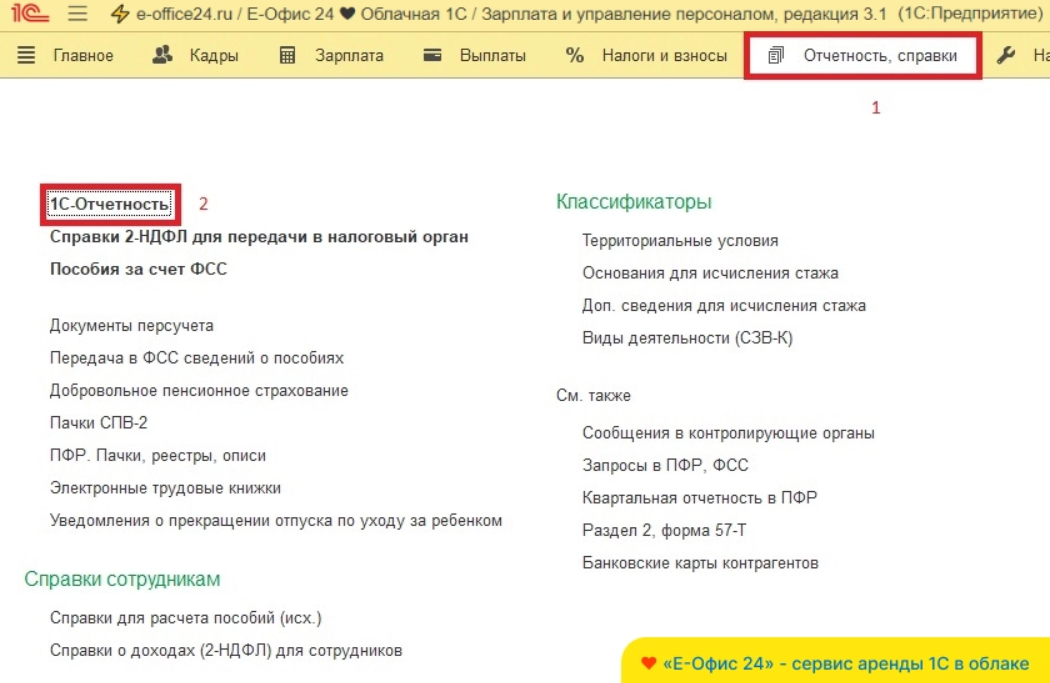1050x683 pixels.
Task: Open the hamburger service menu in title bar
Action: coord(78,15)
